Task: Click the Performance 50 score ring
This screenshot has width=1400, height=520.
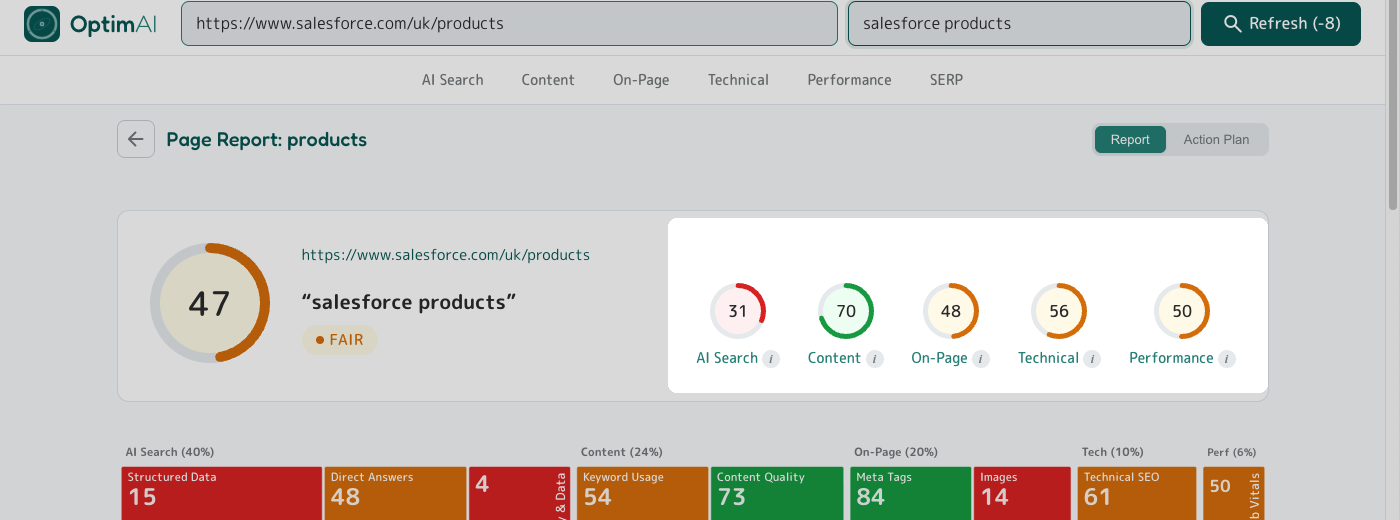Action: 1182,311
